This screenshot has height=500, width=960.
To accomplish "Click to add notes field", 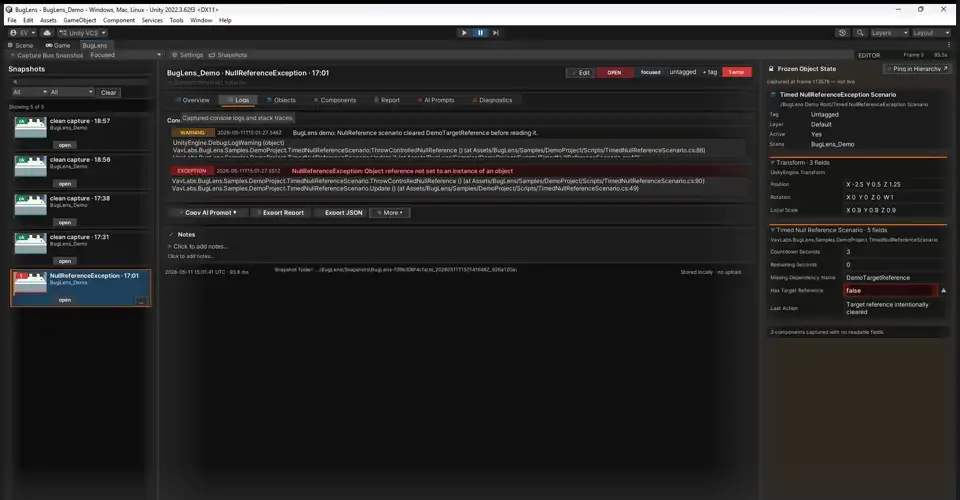I will [200, 247].
